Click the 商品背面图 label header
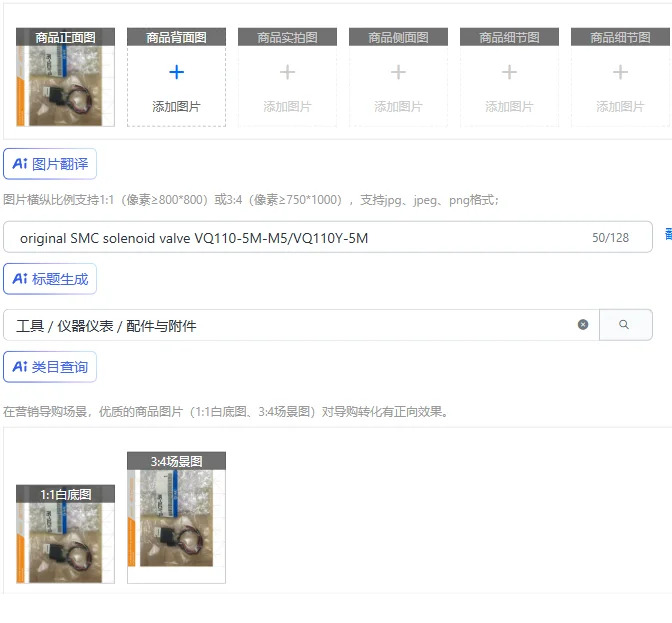 click(x=176, y=37)
